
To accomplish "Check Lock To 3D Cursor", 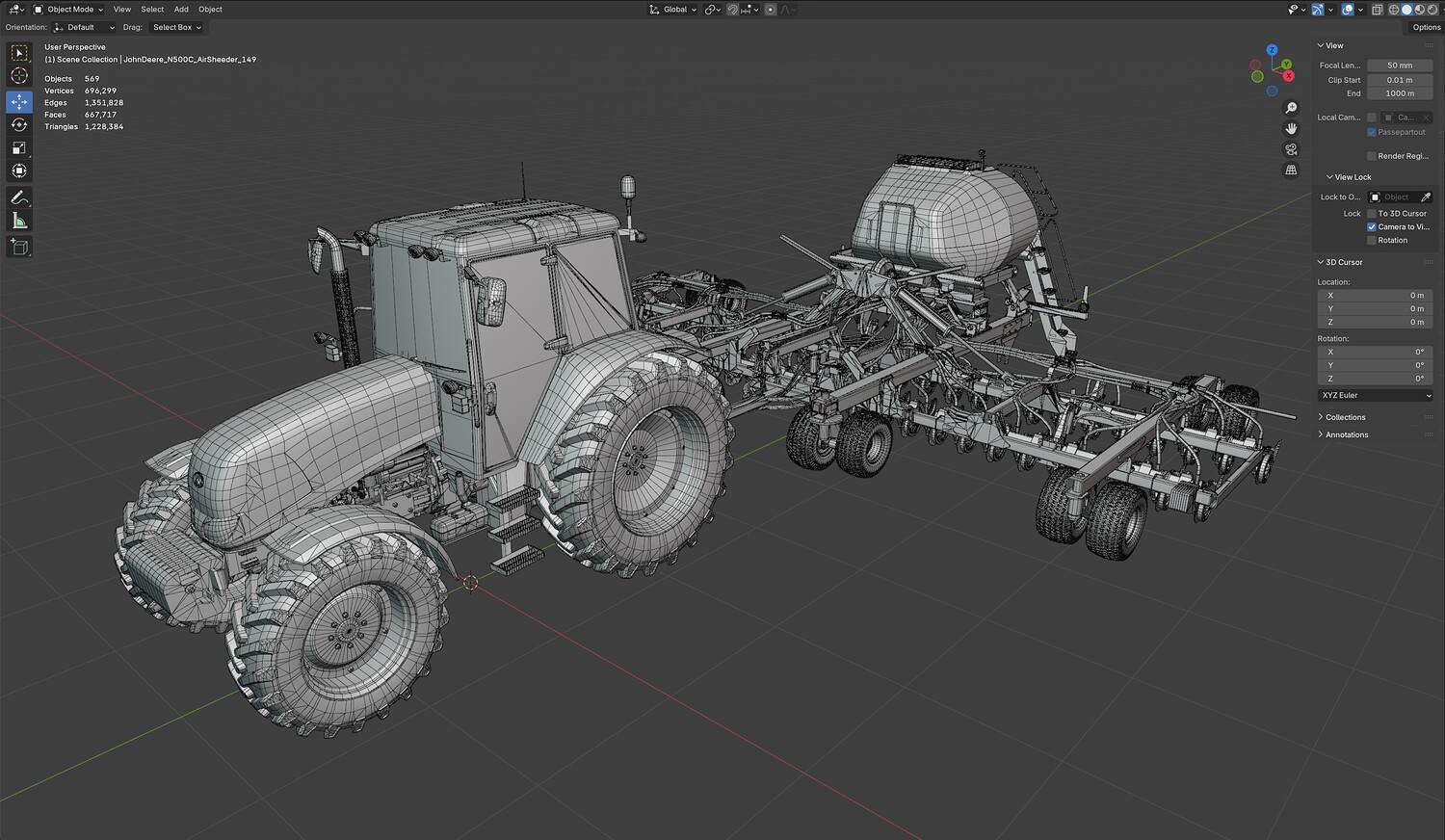I will click(x=1372, y=214).
